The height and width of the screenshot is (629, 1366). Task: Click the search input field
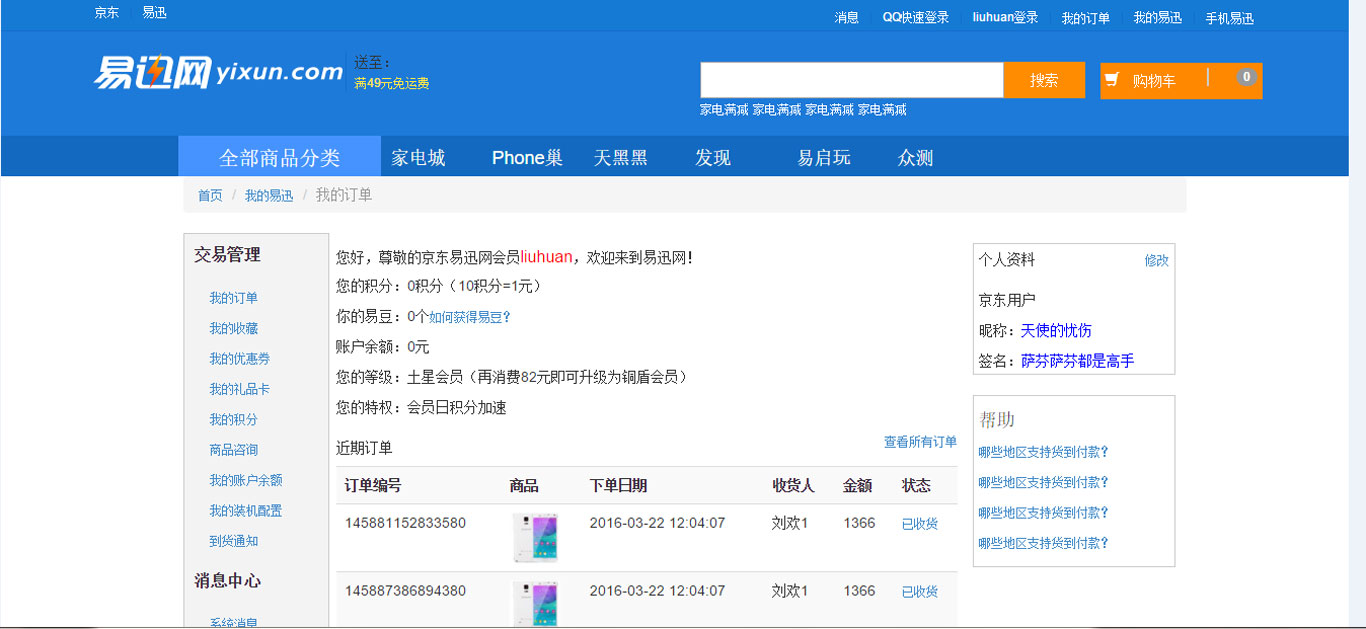coord(852,80)
